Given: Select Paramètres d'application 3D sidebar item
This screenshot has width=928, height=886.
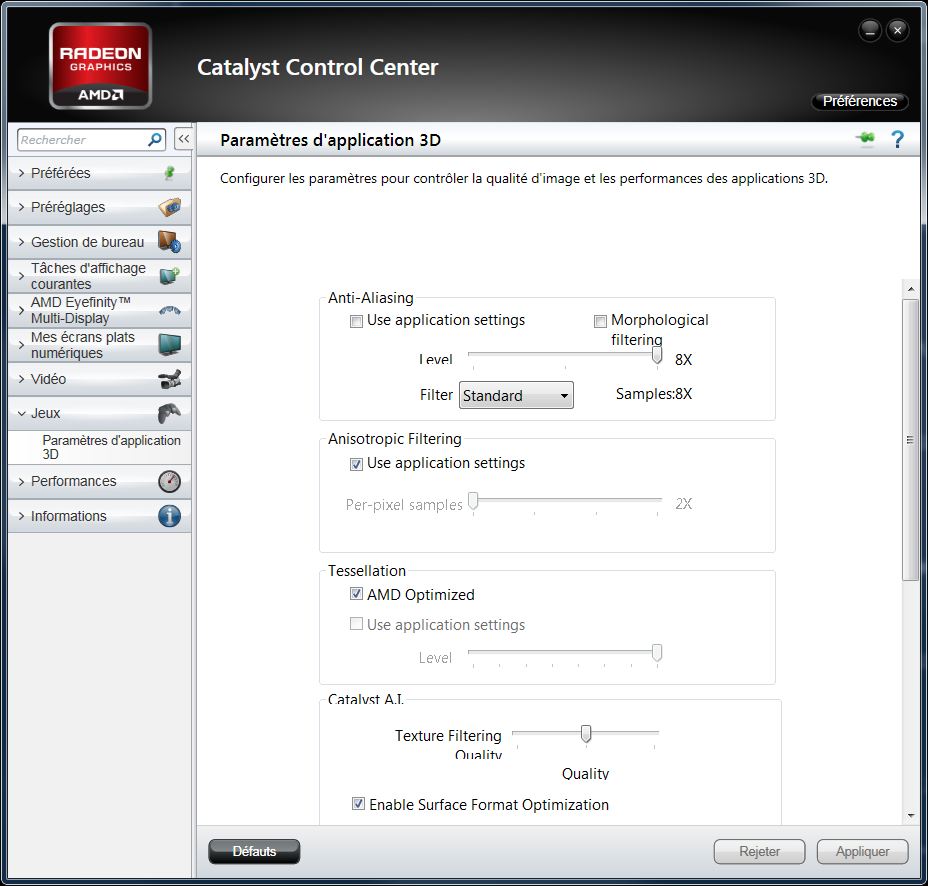Looking at the screenshot, I should point(99,447).
